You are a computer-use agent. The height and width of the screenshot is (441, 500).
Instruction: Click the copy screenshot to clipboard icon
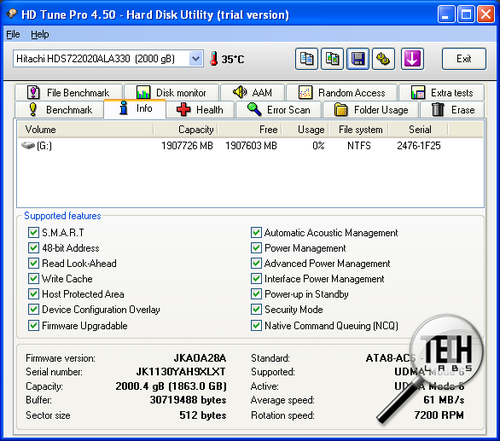tap(332, 59)
